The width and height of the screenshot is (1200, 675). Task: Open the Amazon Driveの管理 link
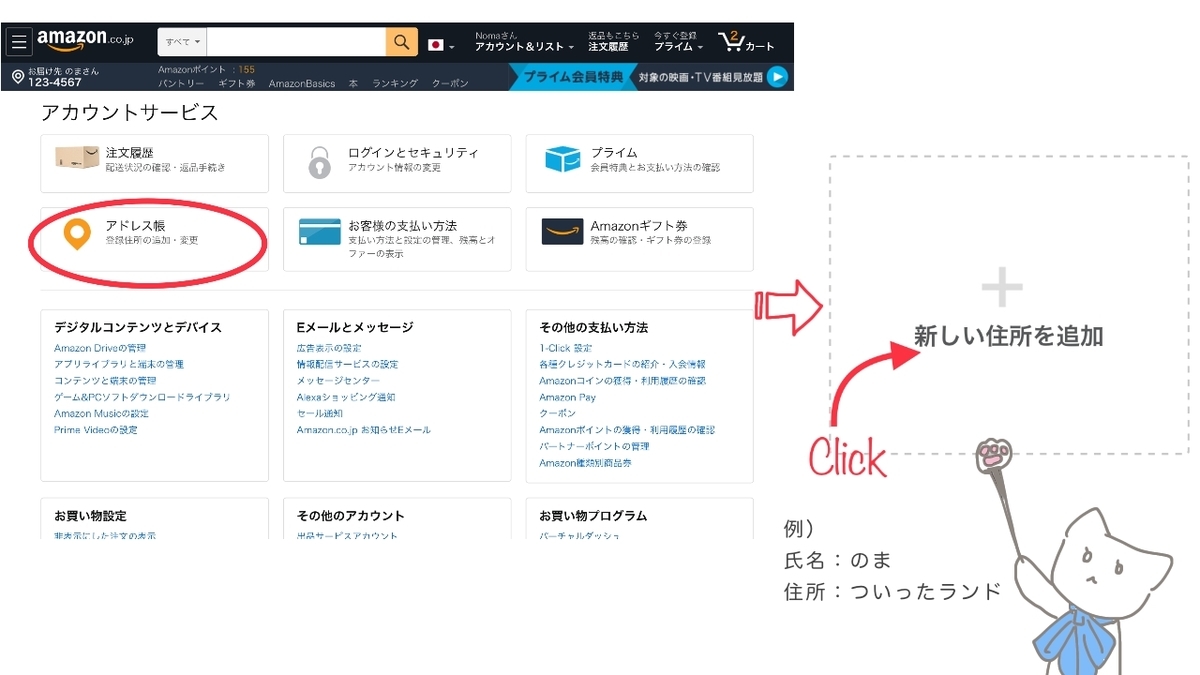click(100, 348)
